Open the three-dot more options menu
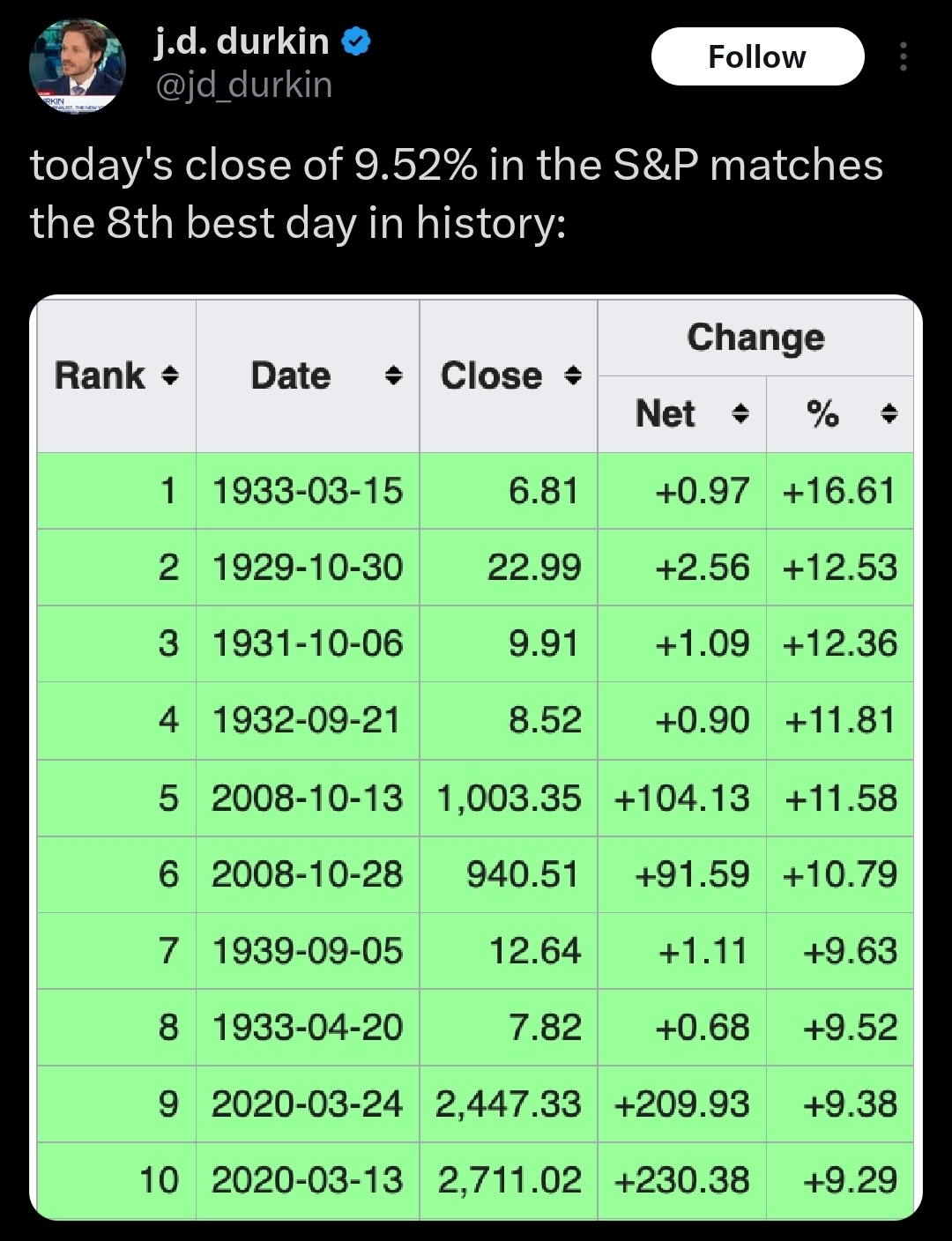Viewport: 952px width, 1241px height. pyautogui.click(x=903, y=57)
